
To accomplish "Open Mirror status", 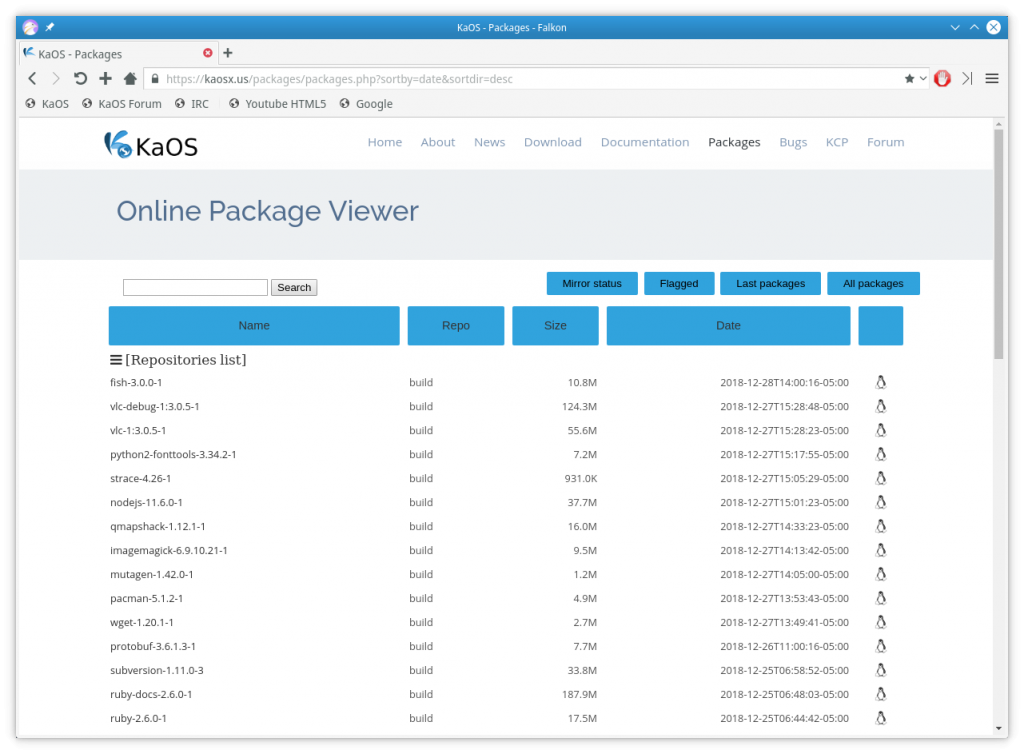I will tap(592, 283).
